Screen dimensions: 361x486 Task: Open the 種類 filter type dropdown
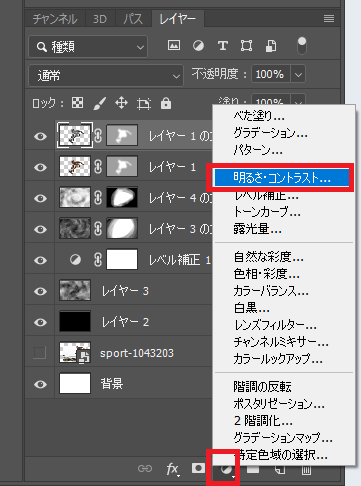(88, 47)
